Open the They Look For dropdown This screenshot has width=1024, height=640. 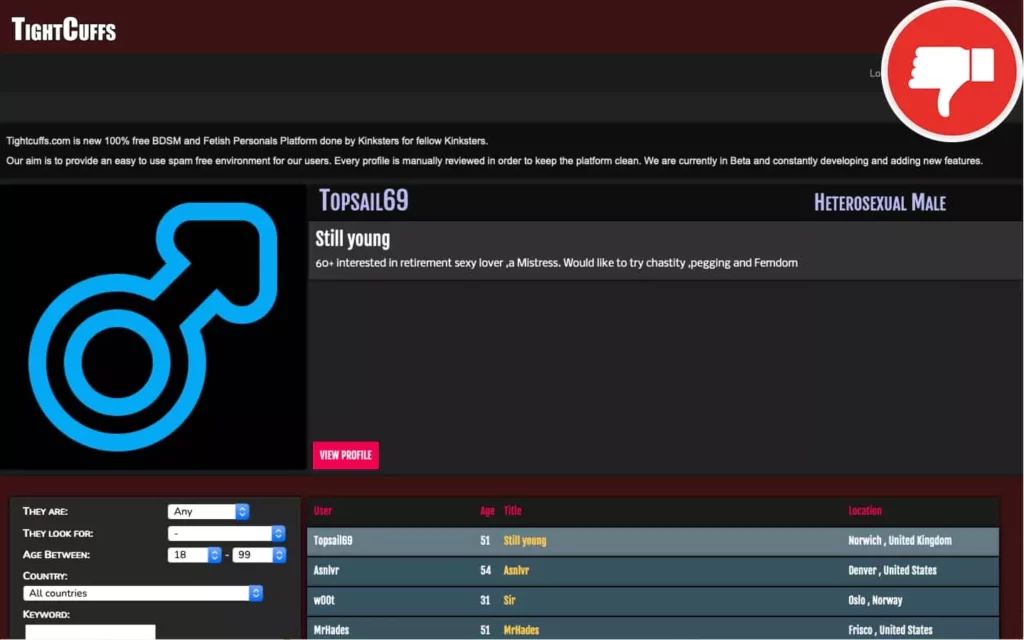coord(227,534)
